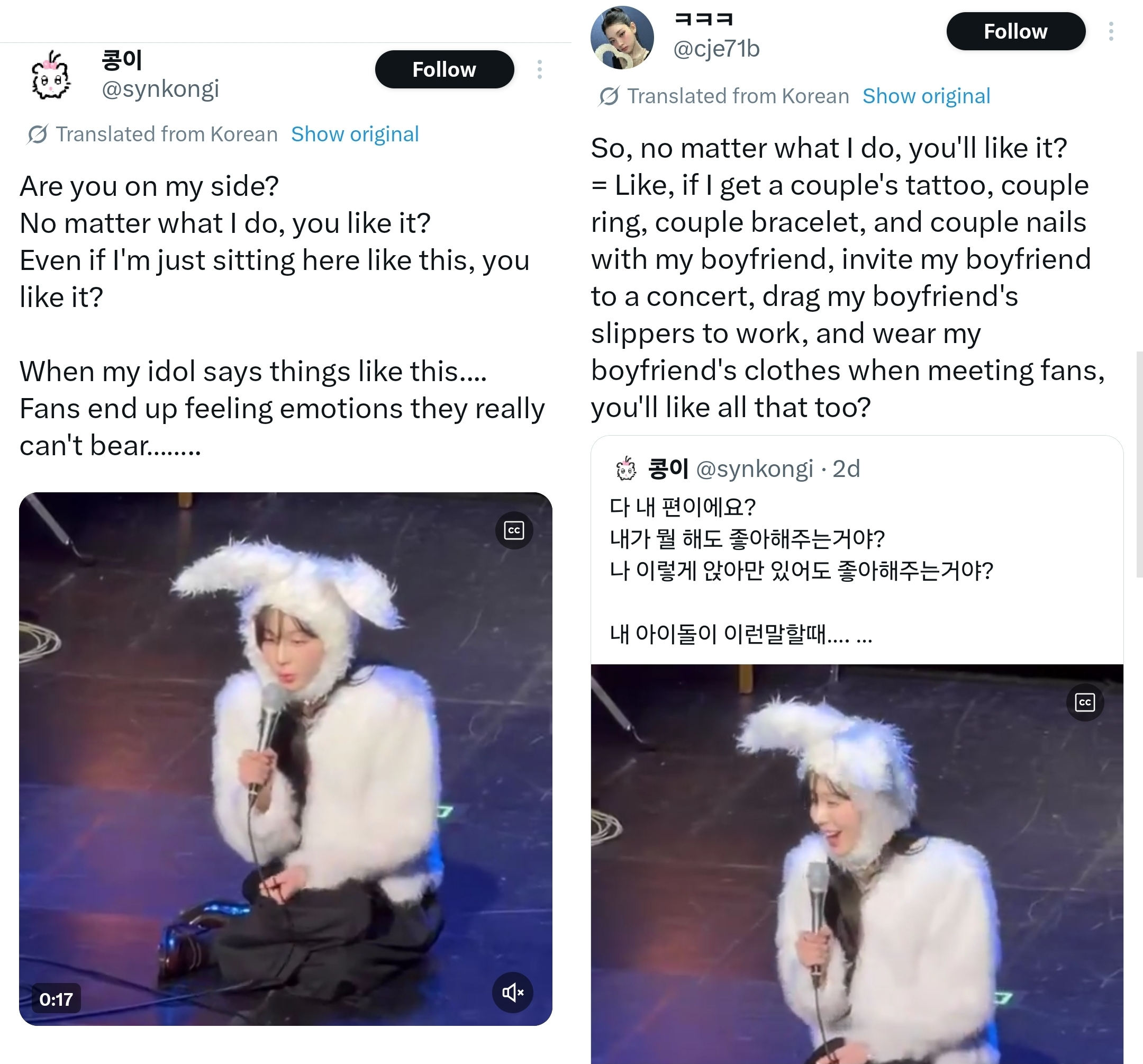The image size is (1143, 1064).
Task: Follow the @synkongi account
Action: point(444,69)
